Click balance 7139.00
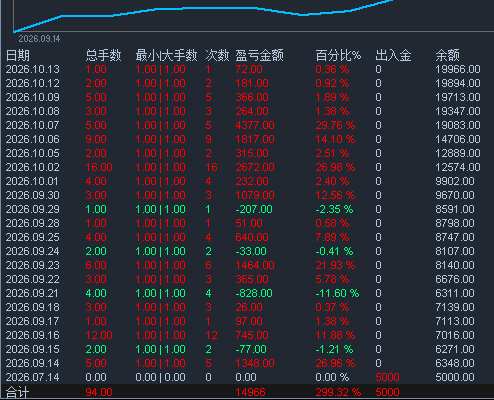 coord(455,307)
